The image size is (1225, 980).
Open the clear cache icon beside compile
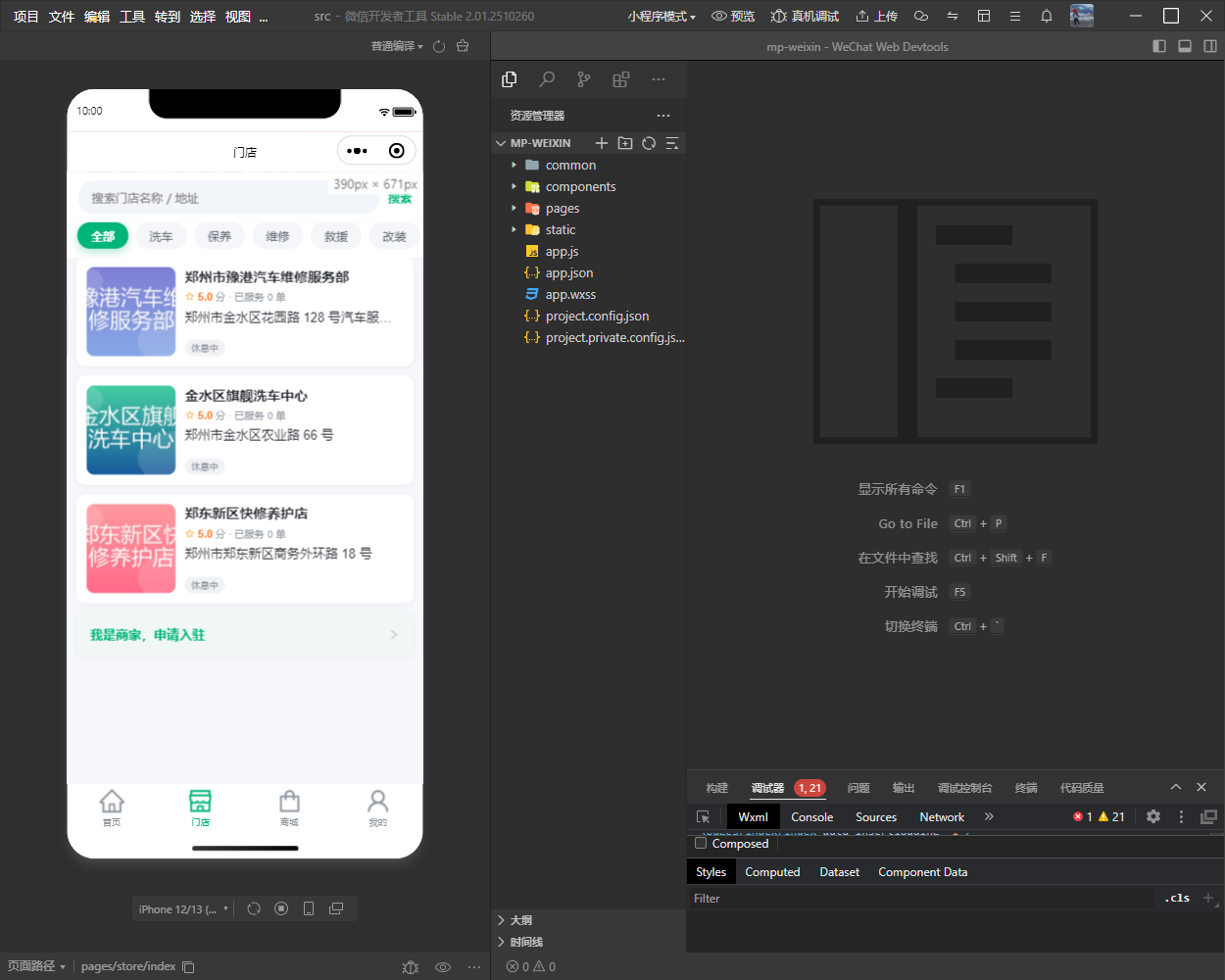point(463,46)
